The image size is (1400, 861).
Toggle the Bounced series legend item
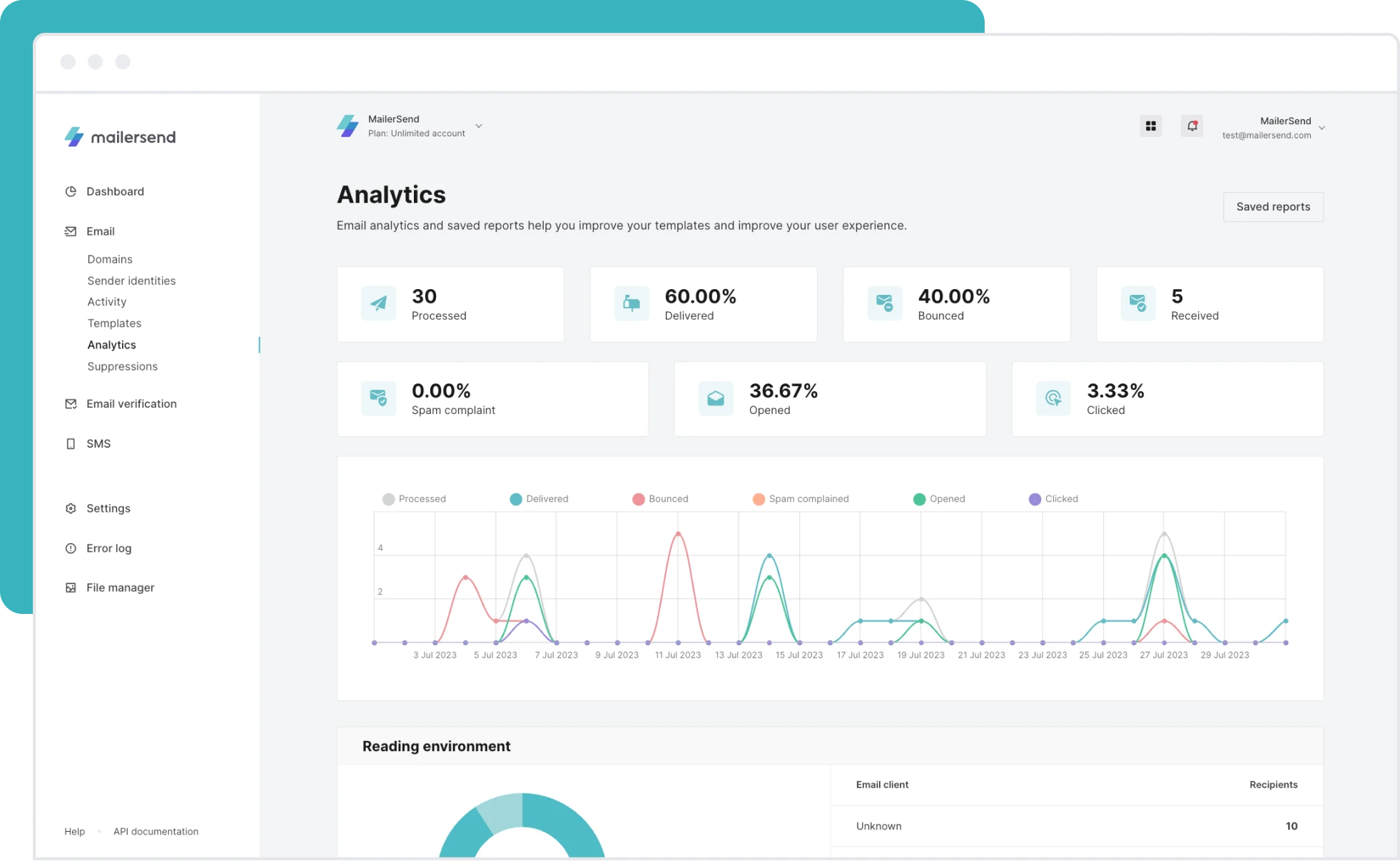(x=660, y=499)
